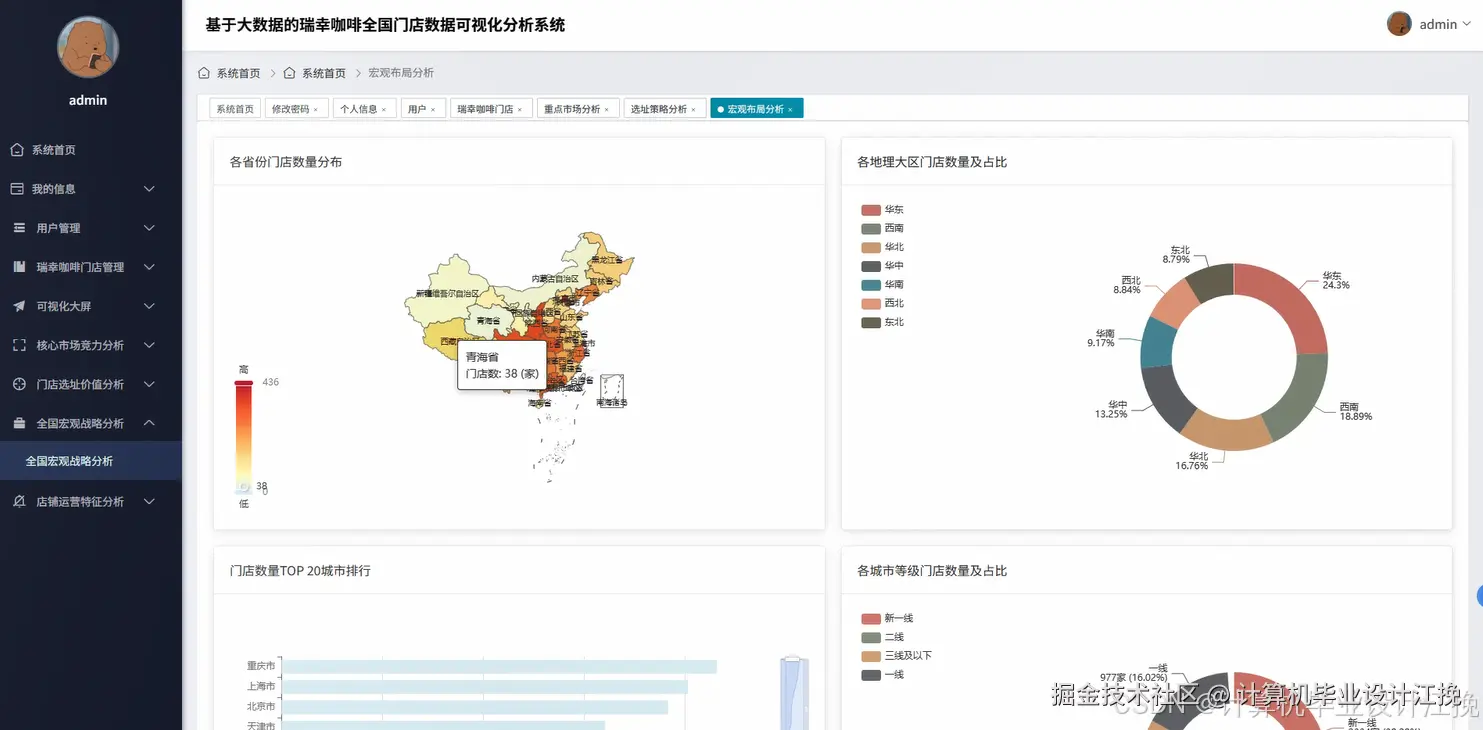Expand the 瑞幸咖啡门店管理 menu chevron
1483x730 pixels.
pyautogui.click(x=149, y=267)
